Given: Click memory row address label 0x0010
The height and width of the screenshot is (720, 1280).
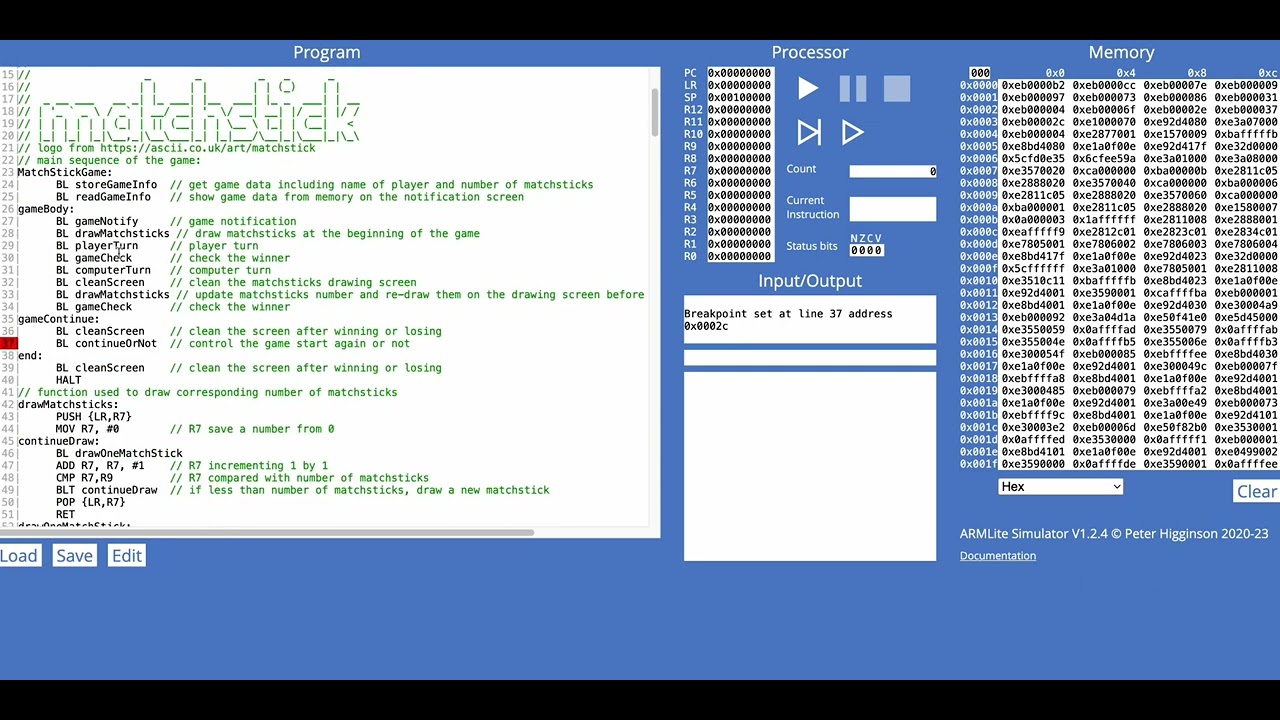Looking at the screenshot, I should tap(978, 281).
